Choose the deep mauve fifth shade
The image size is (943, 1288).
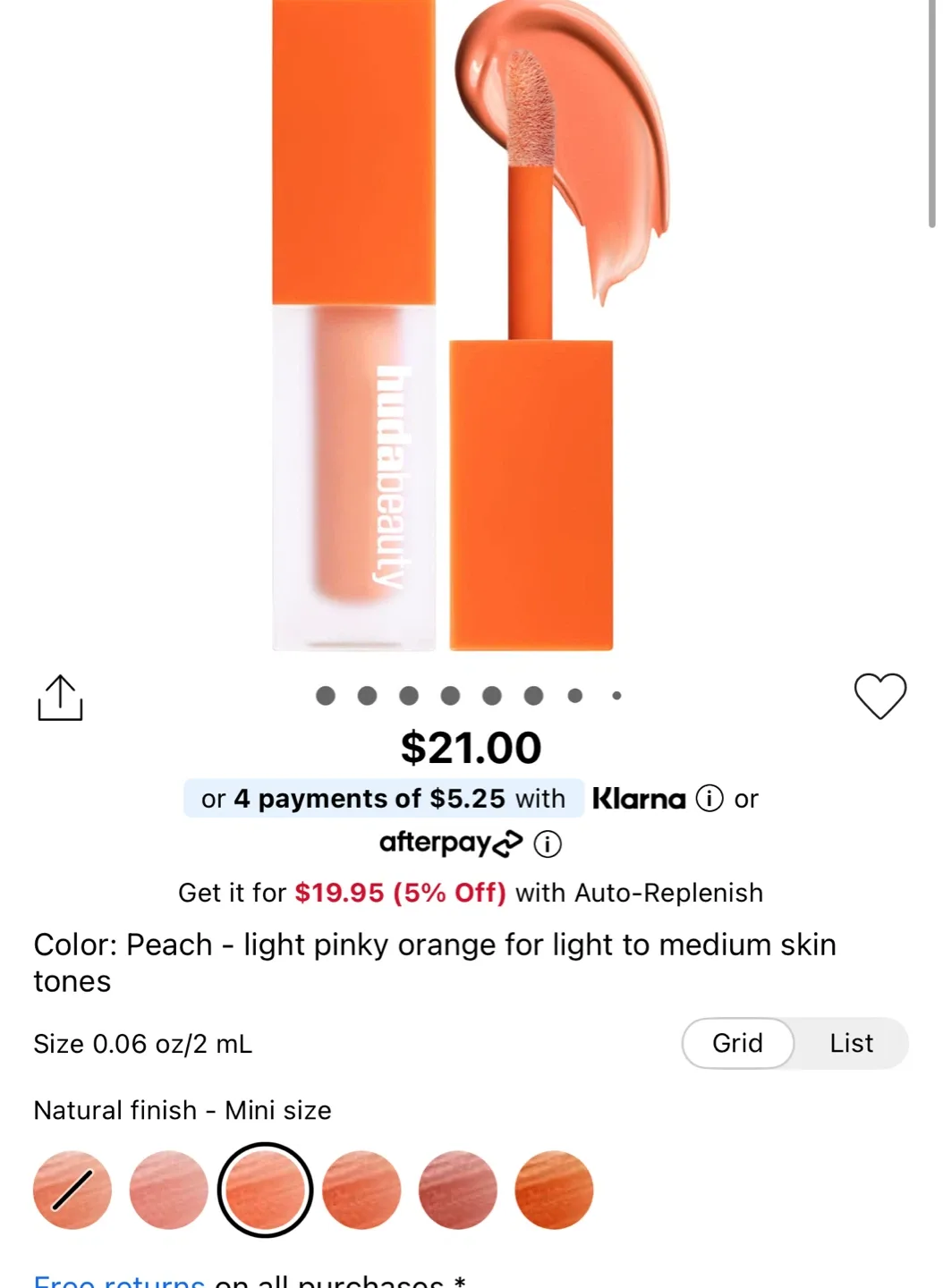pos(457,1190)
